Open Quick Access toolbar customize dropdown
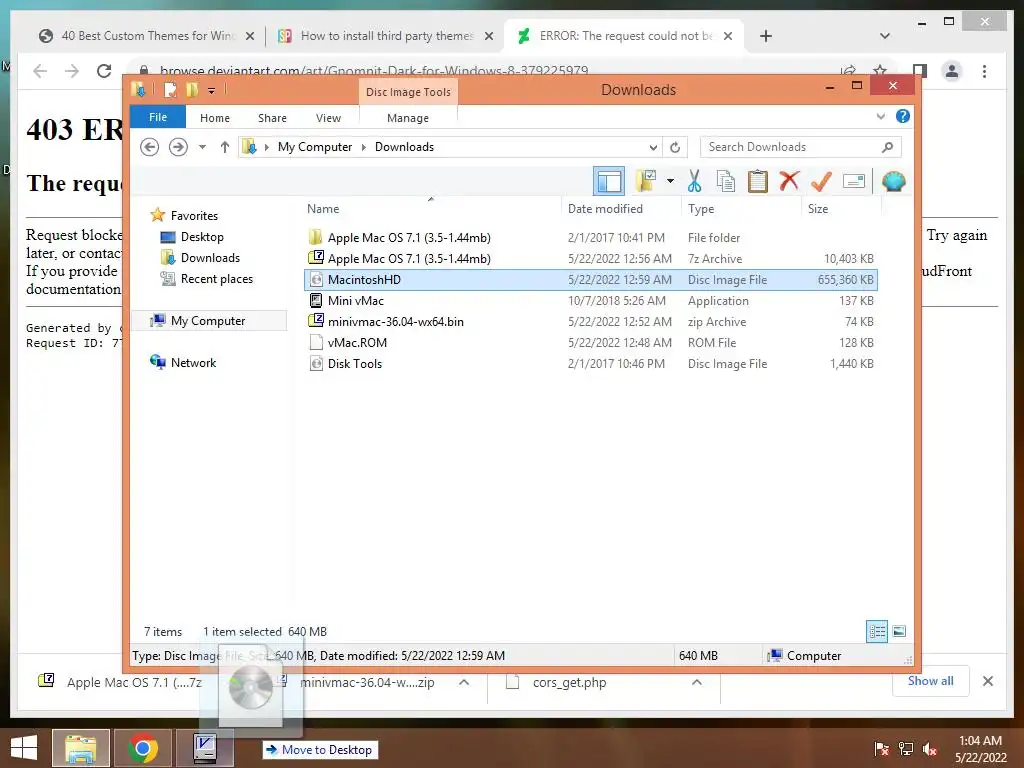This screenshot has width=1024, height=768. pyautogui.click(x=212, y=91)
